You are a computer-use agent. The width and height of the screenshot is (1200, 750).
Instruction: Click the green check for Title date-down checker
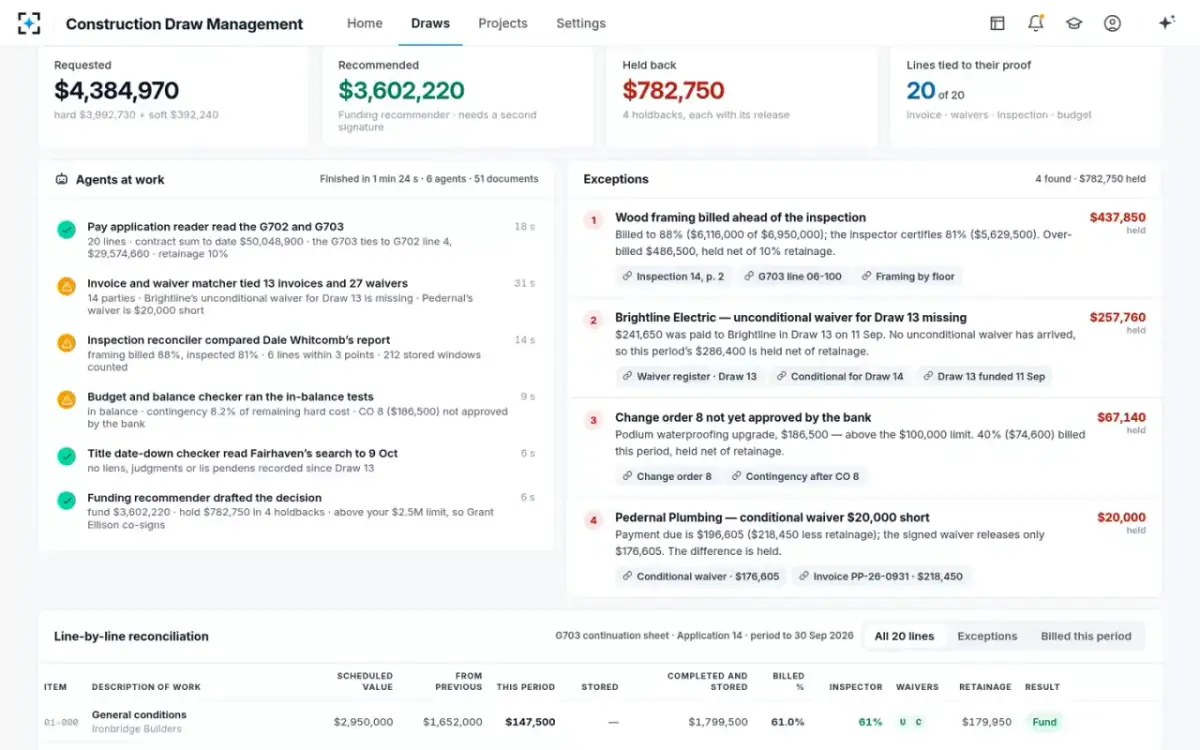tap(66, 456)
